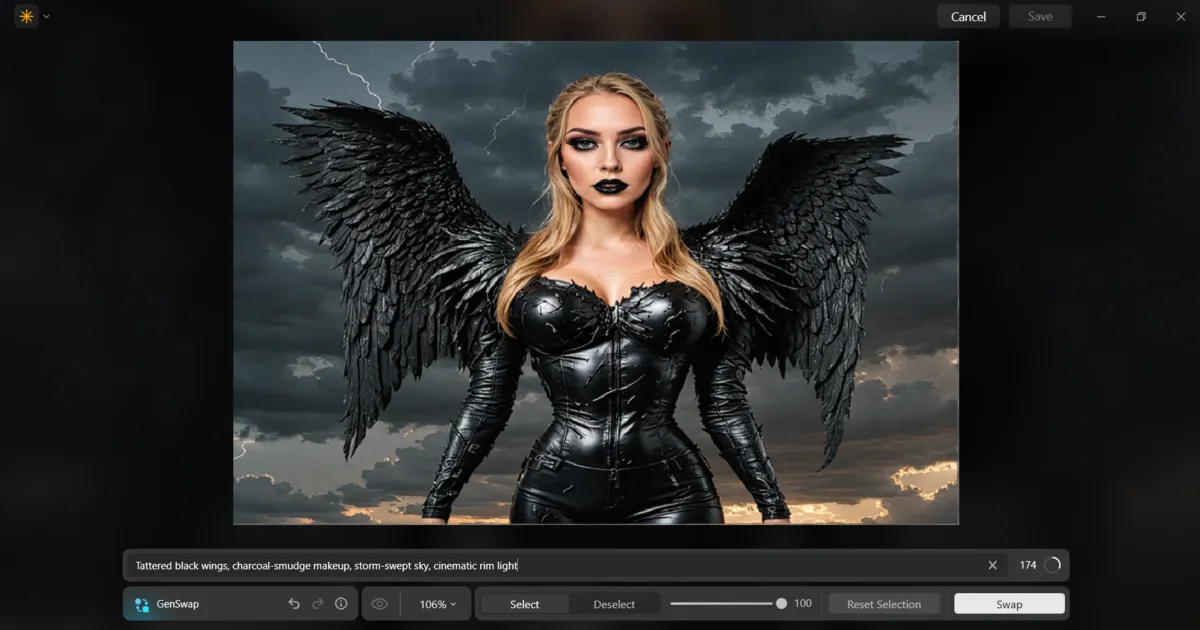Open the GenSwap info tooltip

(x=341, y=604)
